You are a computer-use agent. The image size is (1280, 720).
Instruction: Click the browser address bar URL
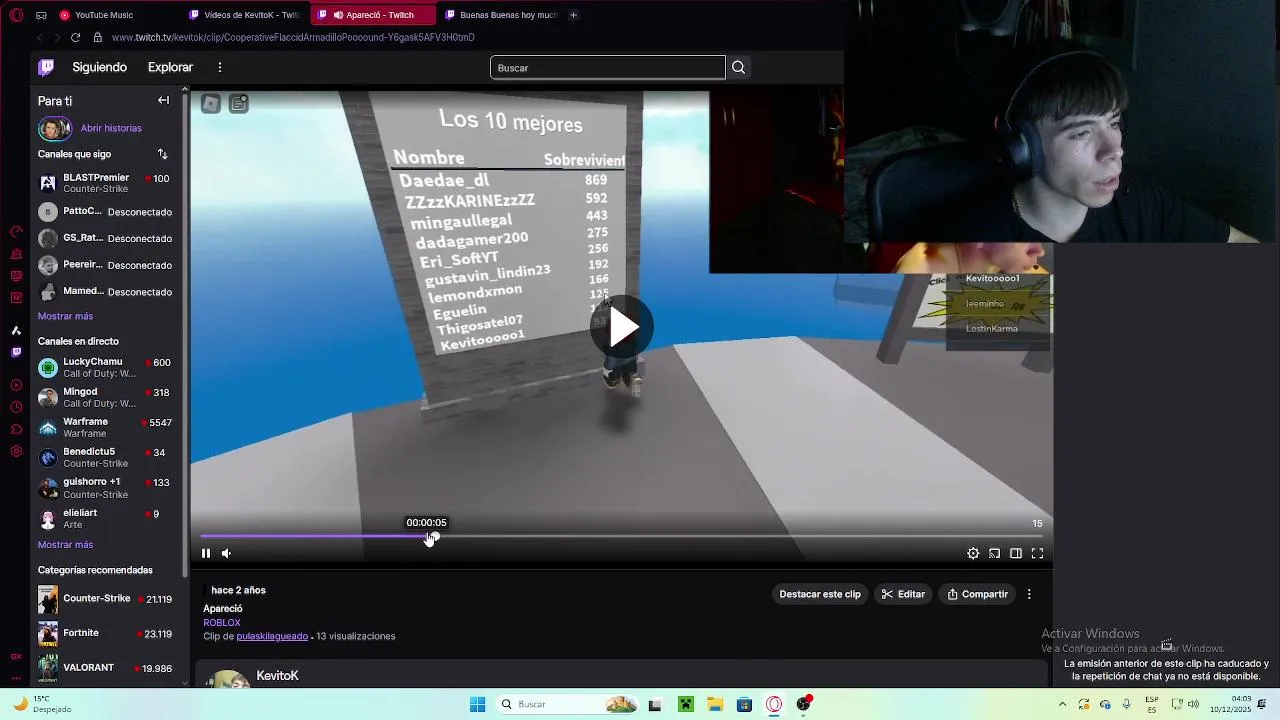point(293,37)
